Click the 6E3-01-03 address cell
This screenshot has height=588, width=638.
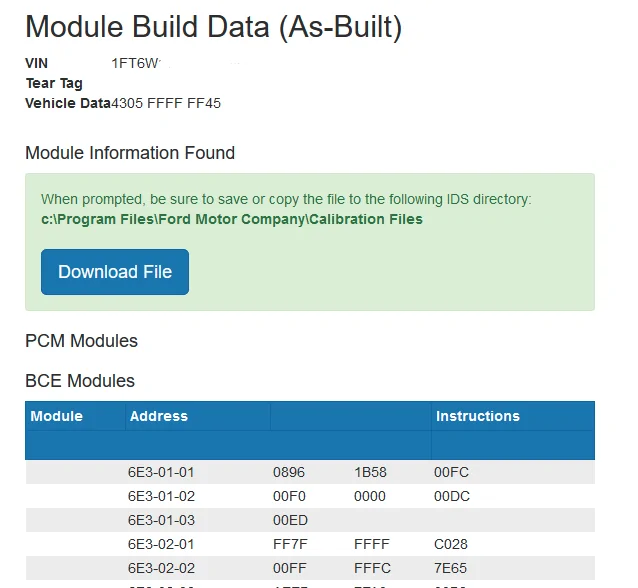pos(161,520)
